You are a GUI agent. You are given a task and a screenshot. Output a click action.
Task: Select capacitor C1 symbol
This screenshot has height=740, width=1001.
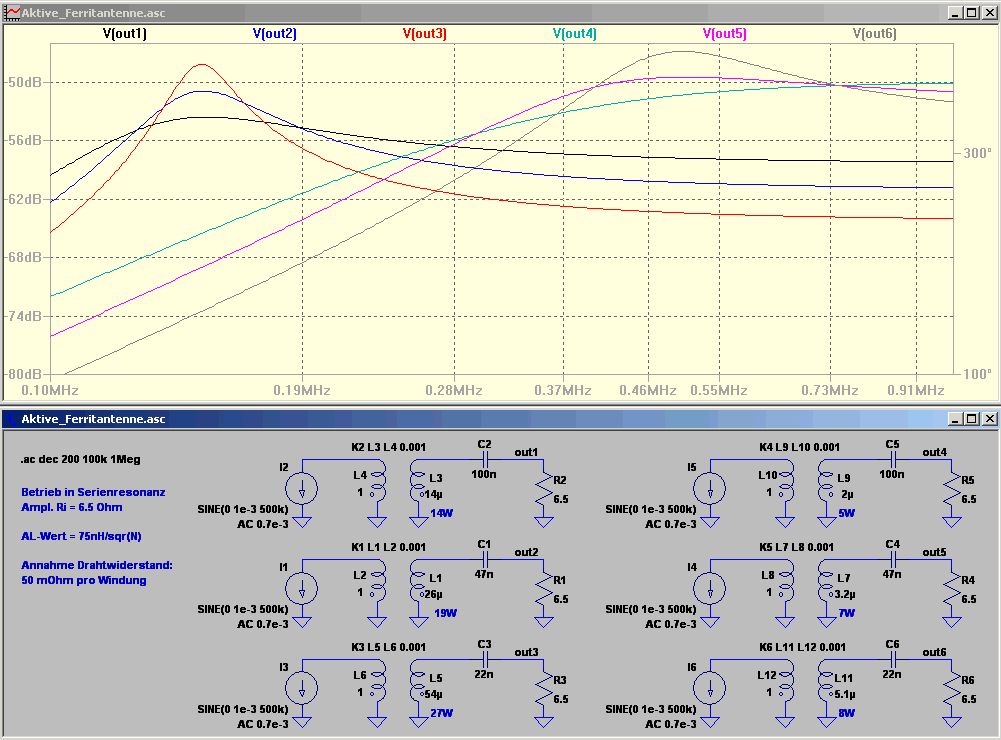click(x=485, y=560)
